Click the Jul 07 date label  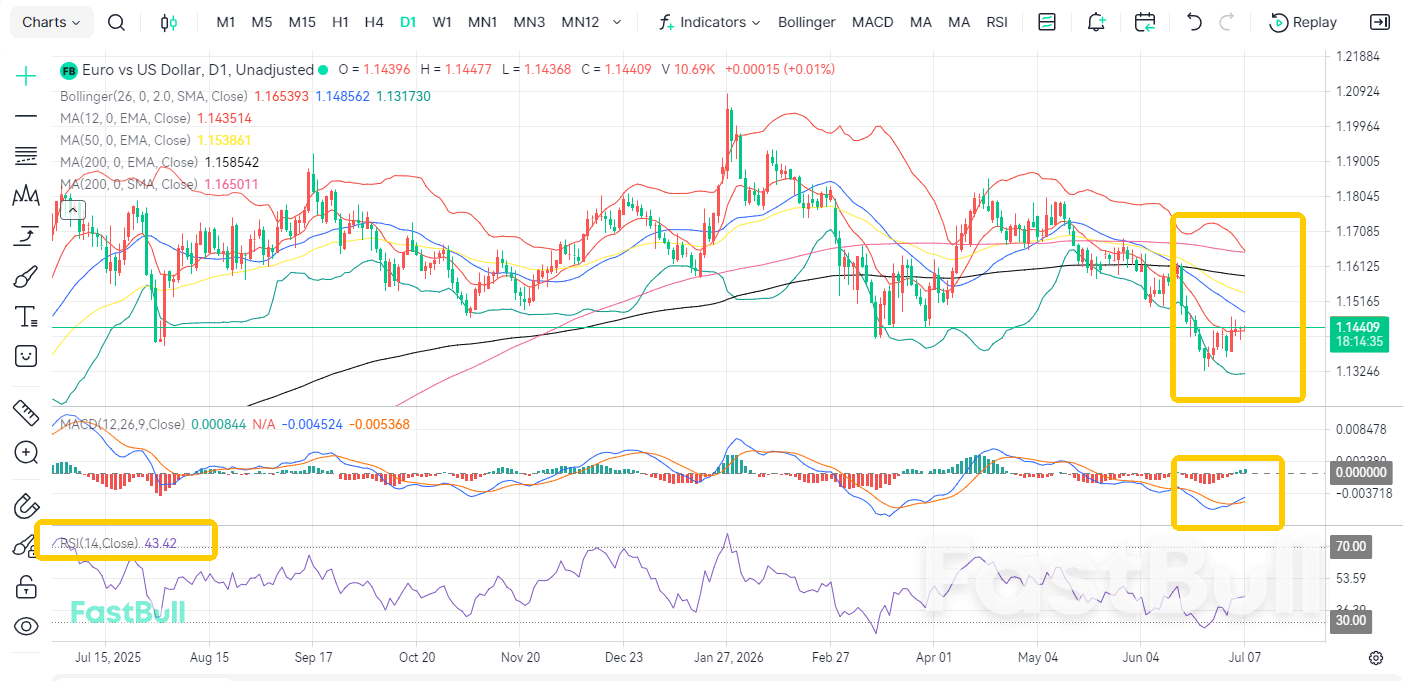pos(1245,657)
